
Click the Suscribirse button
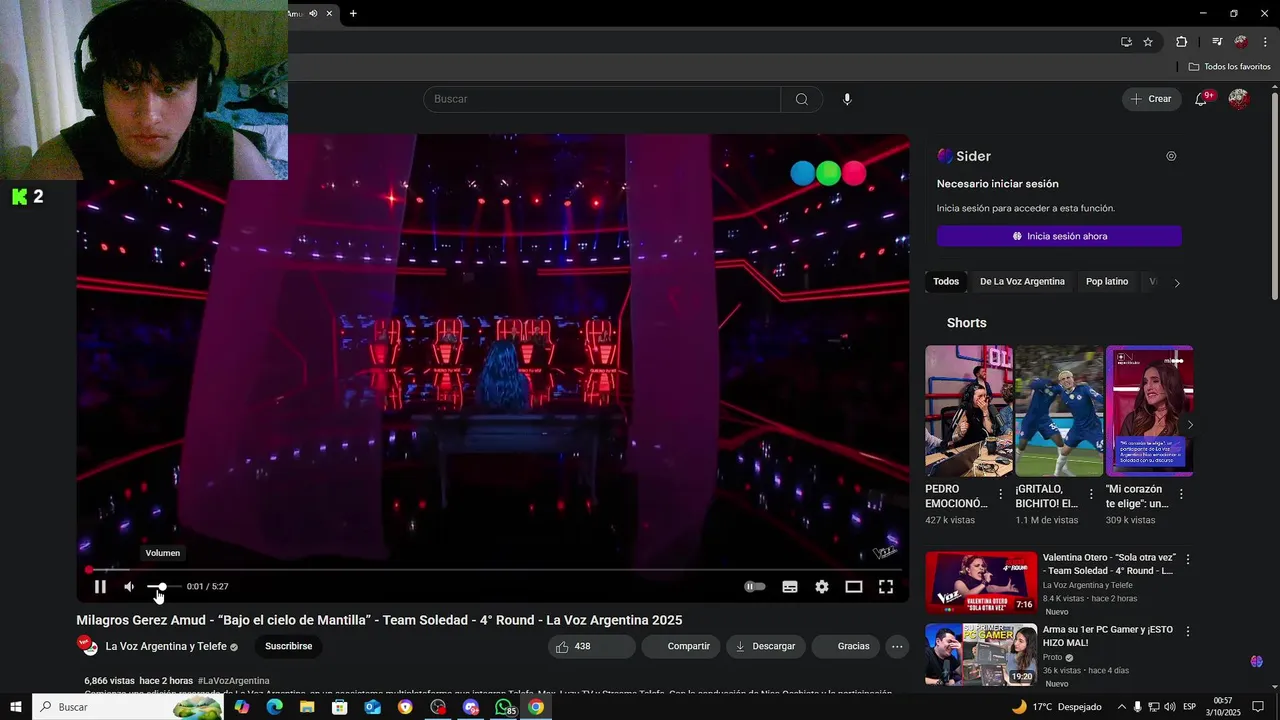288,646
